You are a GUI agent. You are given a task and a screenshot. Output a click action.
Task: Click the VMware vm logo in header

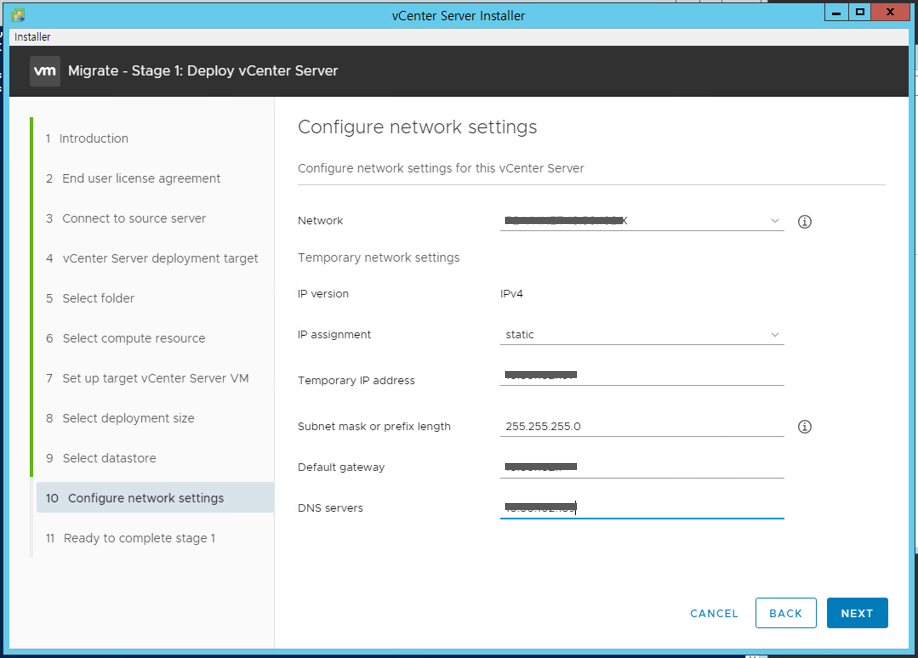[44, 71]
